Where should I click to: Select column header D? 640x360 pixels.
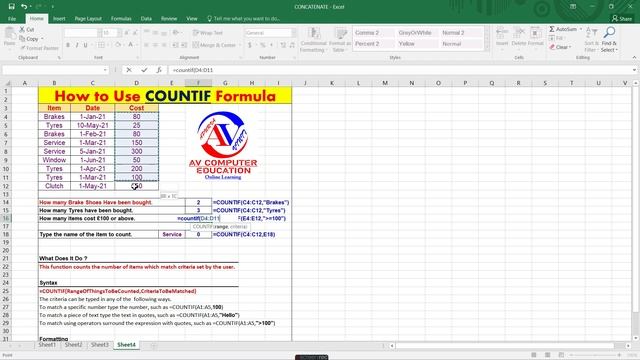coord(137,83)
